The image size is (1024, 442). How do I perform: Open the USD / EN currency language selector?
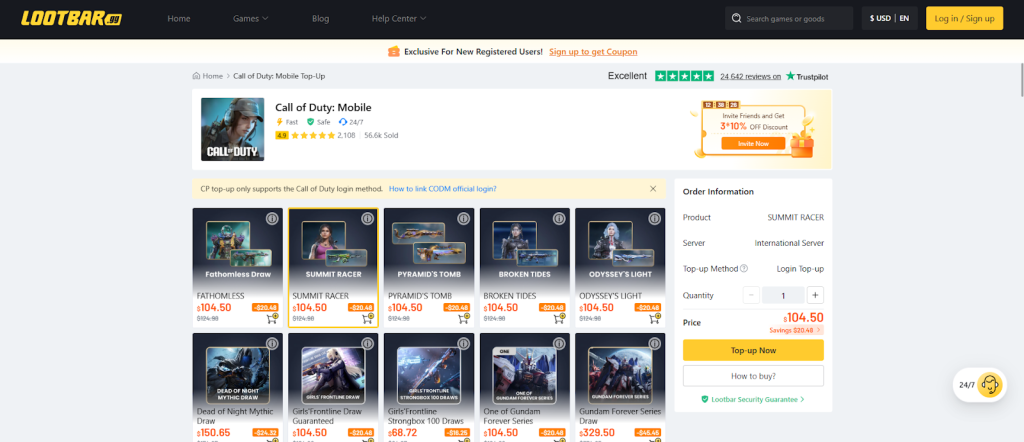click(x=889, y=18)
